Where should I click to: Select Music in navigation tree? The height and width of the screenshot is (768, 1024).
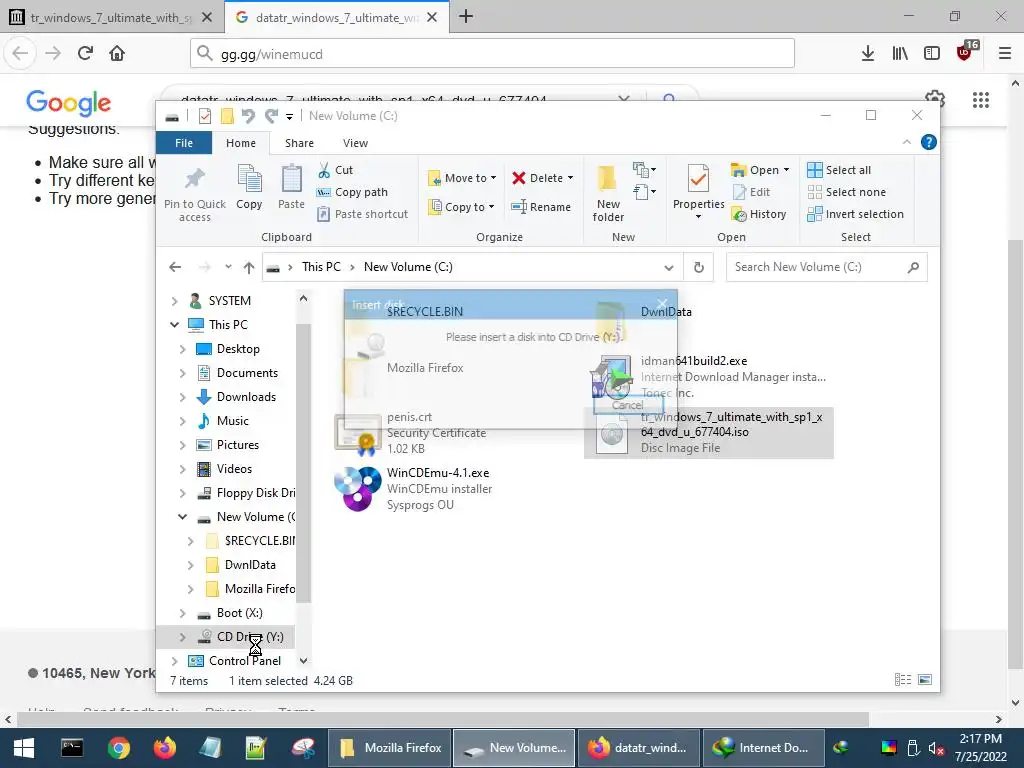tap(232, 421)
